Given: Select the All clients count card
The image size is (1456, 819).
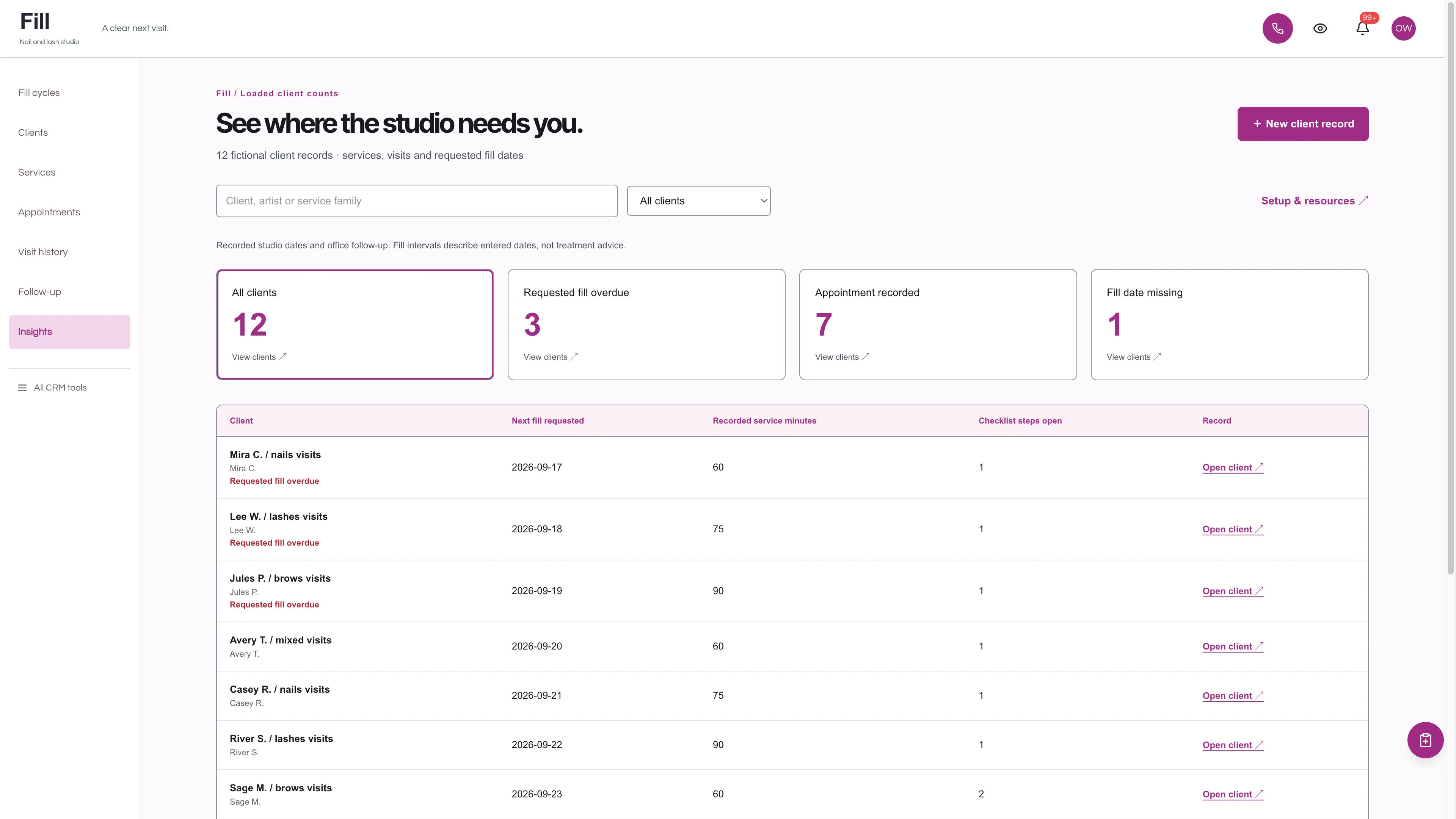Looking at the screenshot, I should tap(355, 325).
